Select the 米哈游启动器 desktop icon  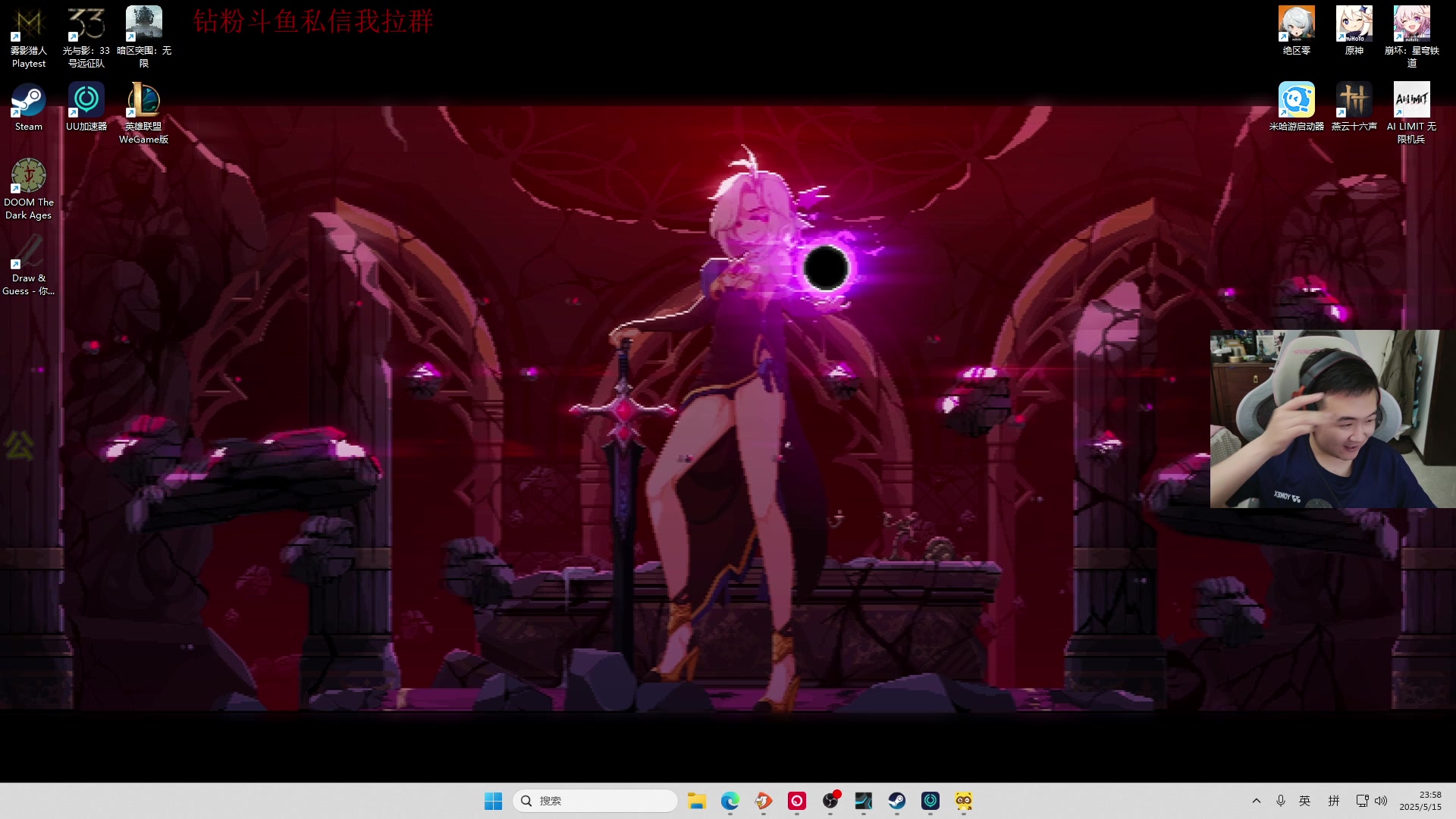point(1297,108)
